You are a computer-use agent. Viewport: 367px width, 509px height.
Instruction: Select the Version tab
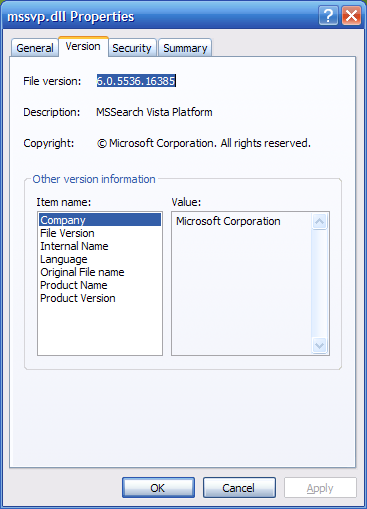83,46
